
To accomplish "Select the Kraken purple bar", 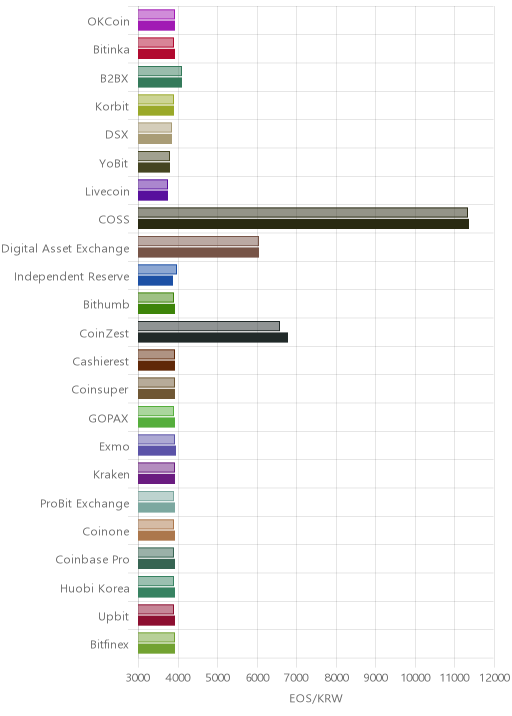I will pyautogui.click(x=157, y=479).
